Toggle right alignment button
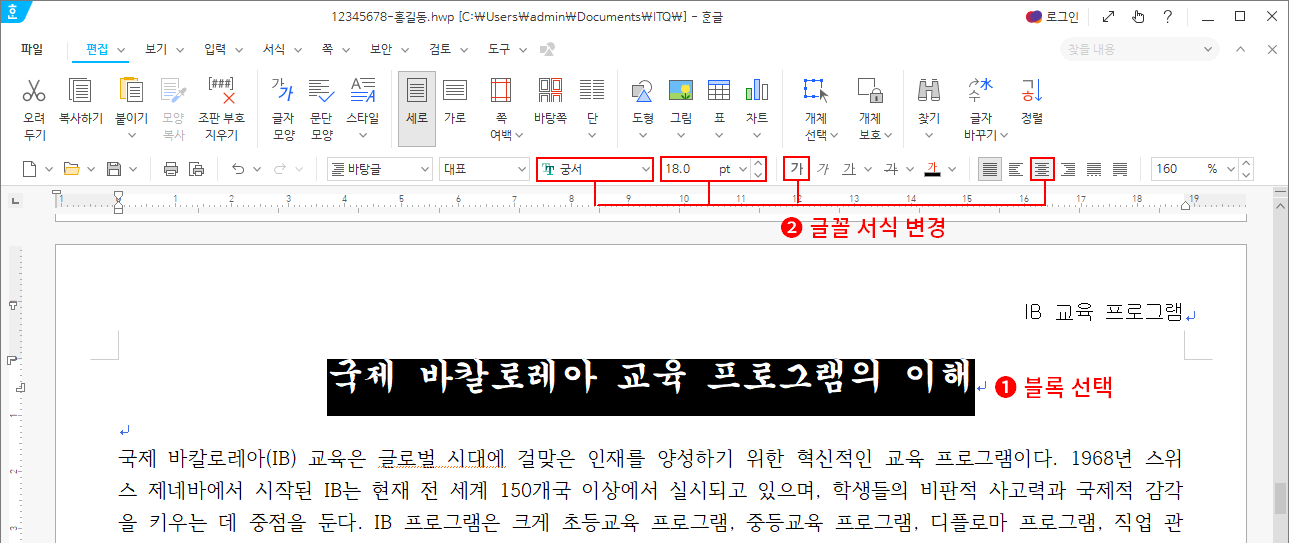Screen dimensions: 1289x543 1069,169
